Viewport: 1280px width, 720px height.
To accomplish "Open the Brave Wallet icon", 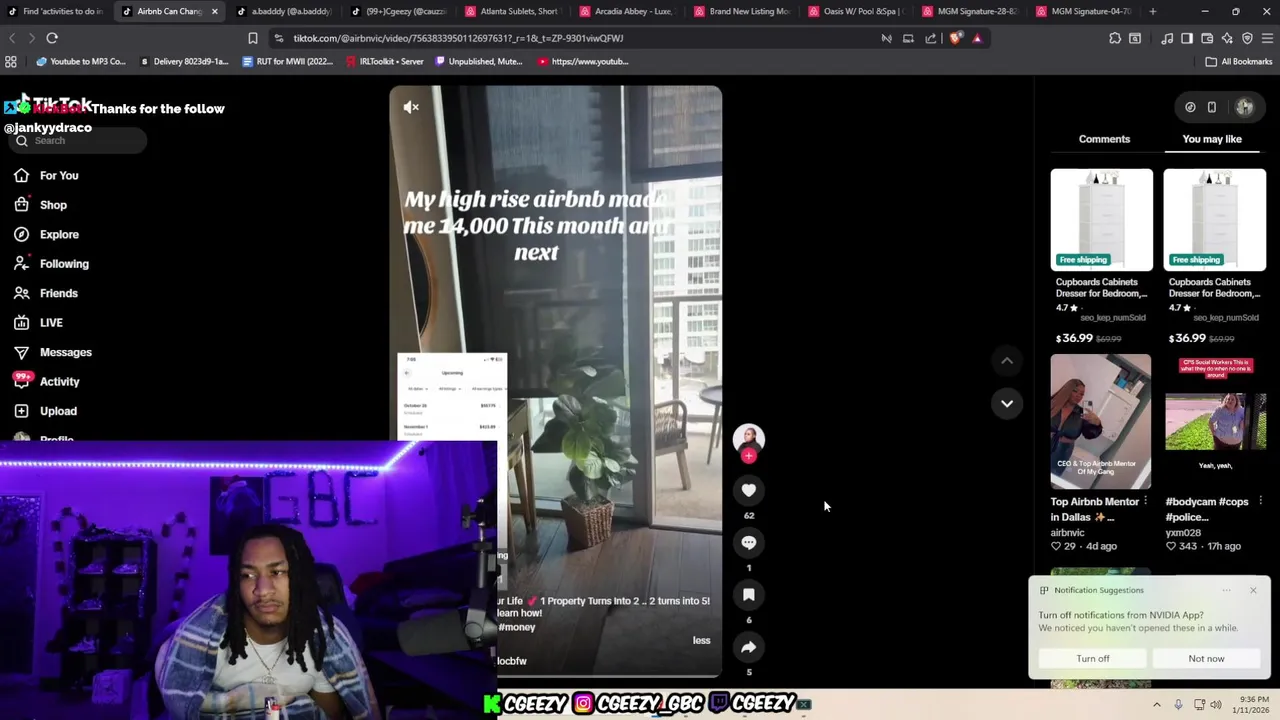I will tap(1207, 38).
